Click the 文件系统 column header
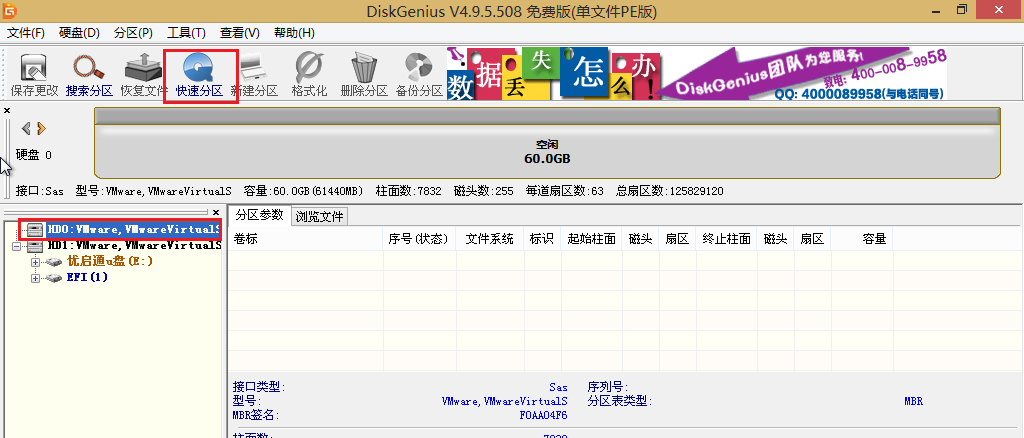 [489, 240]
